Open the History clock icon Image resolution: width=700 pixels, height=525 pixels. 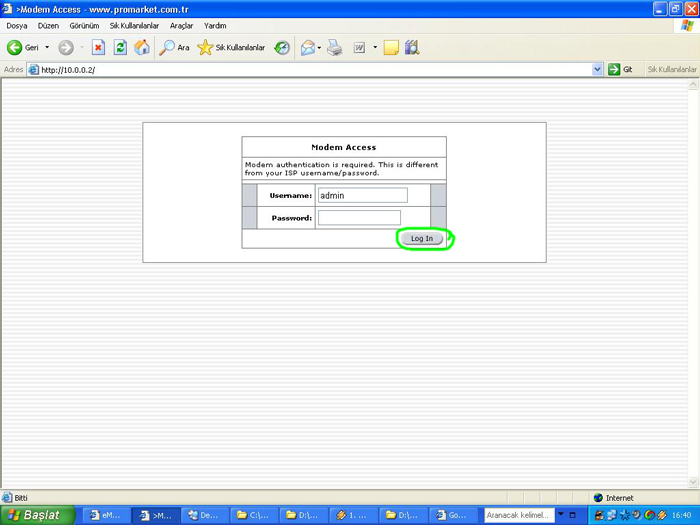pos(282,47)
